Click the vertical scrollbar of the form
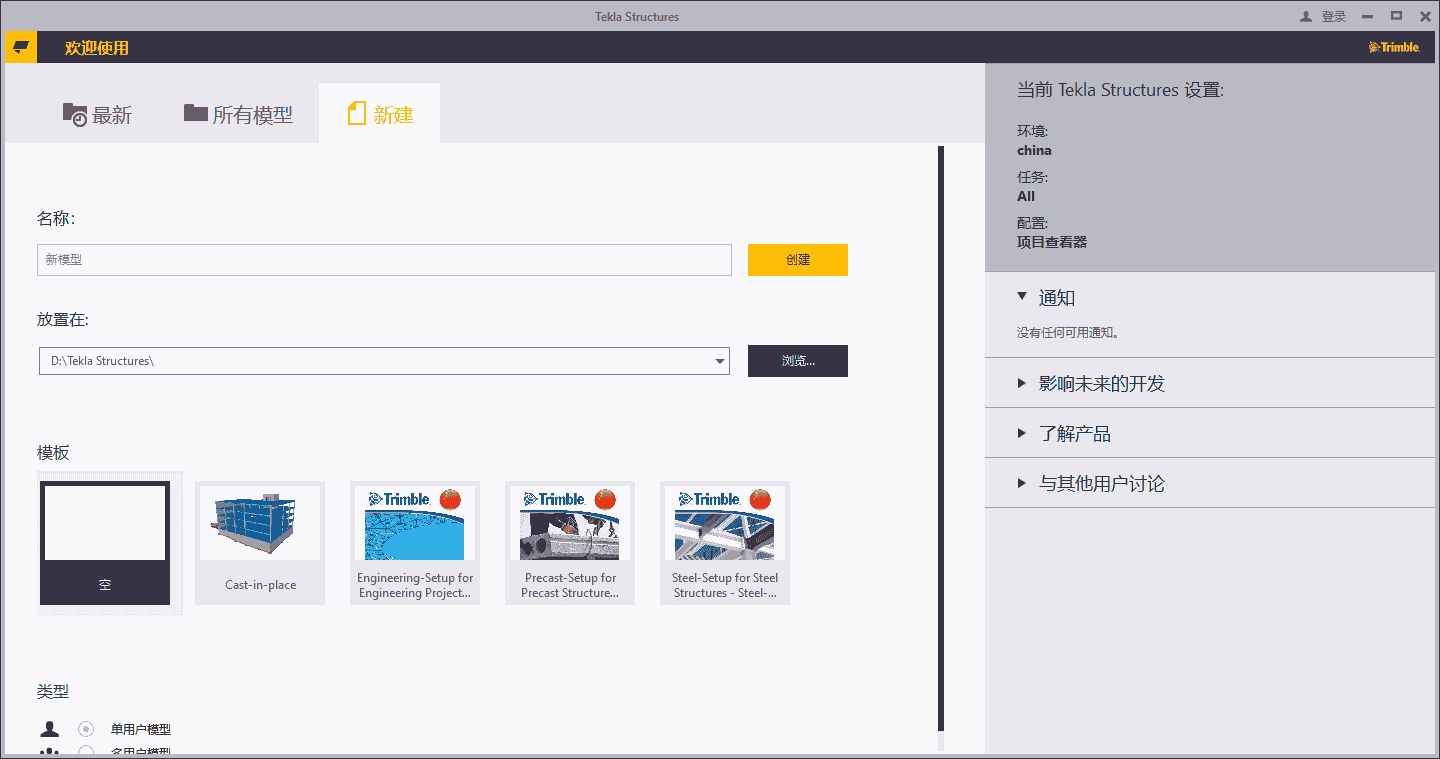This screenshot has width=1440, height=759. pyautogui.click(x=941, y=438)
